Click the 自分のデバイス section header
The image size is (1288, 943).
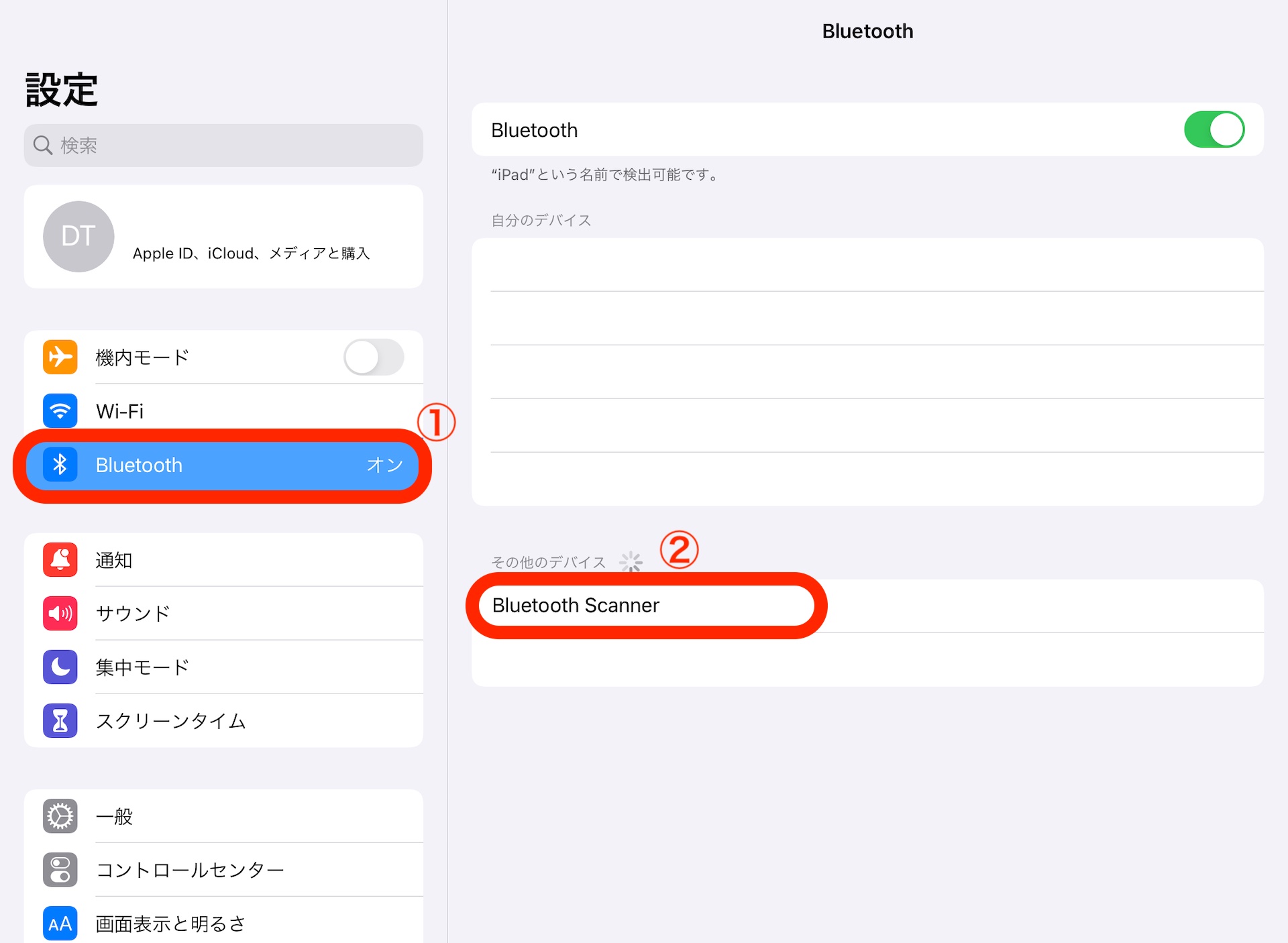tap(541, 221)
